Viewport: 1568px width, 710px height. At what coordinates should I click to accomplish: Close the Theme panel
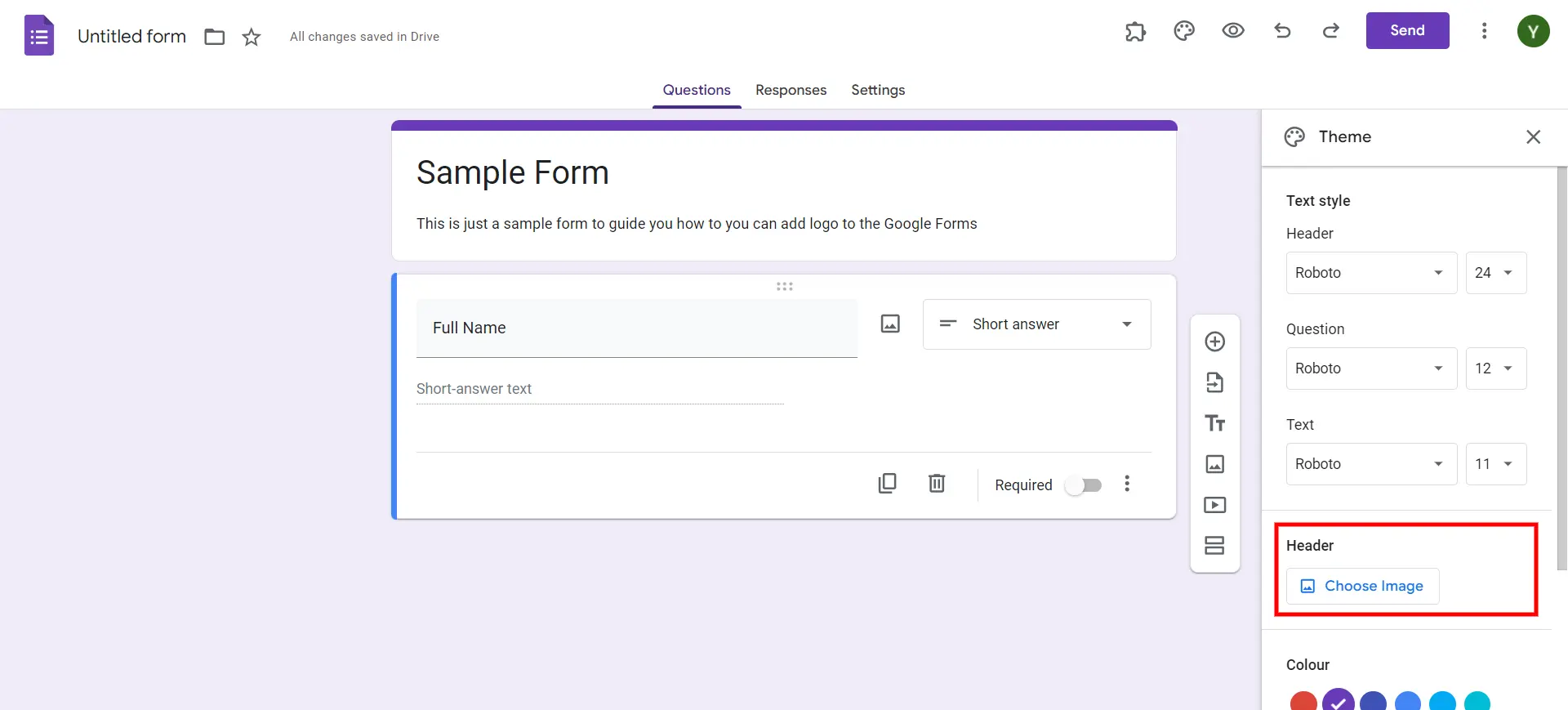(x=1533, y=137)
